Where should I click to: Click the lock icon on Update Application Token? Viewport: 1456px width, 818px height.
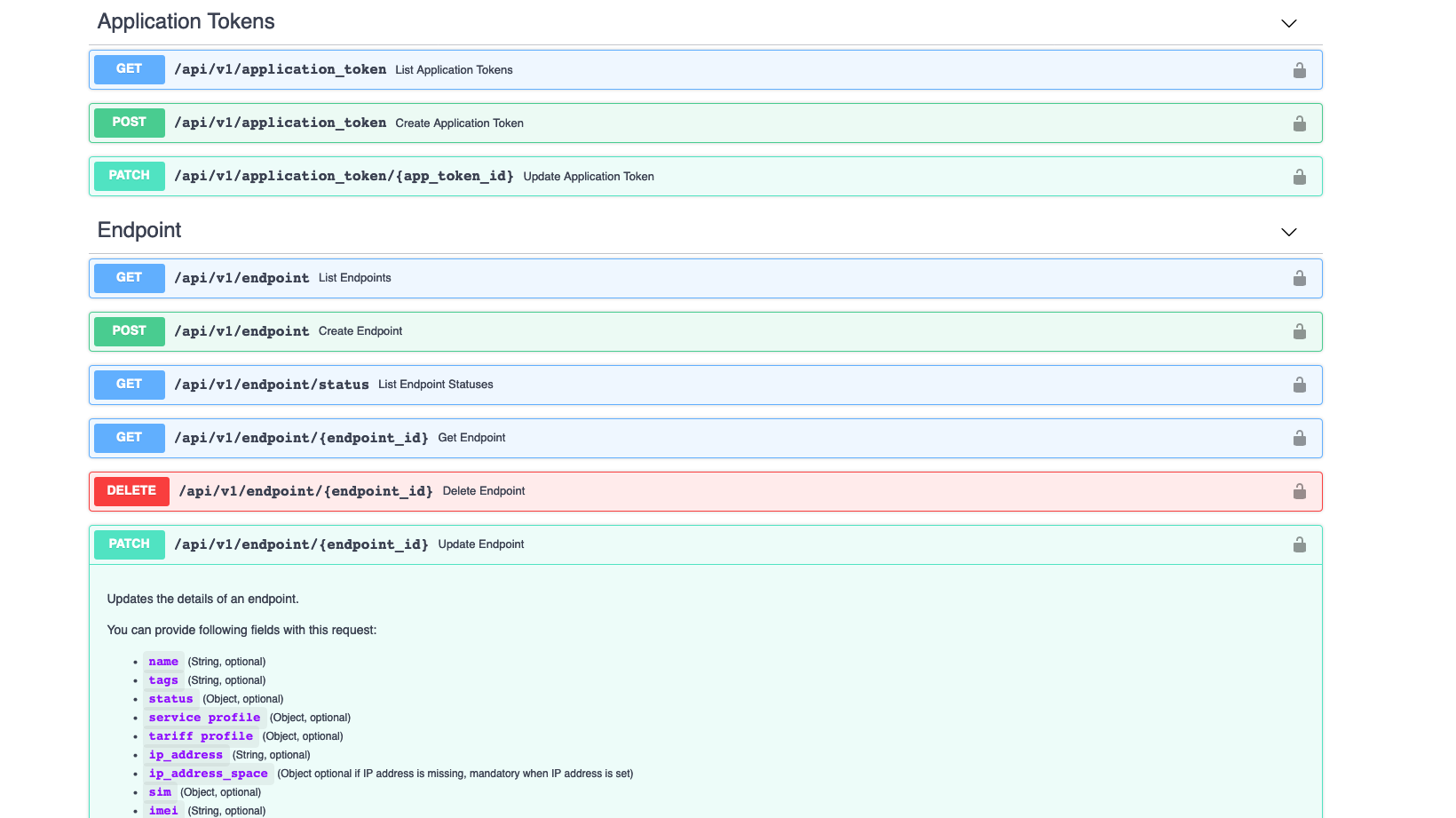[1300, 176]
